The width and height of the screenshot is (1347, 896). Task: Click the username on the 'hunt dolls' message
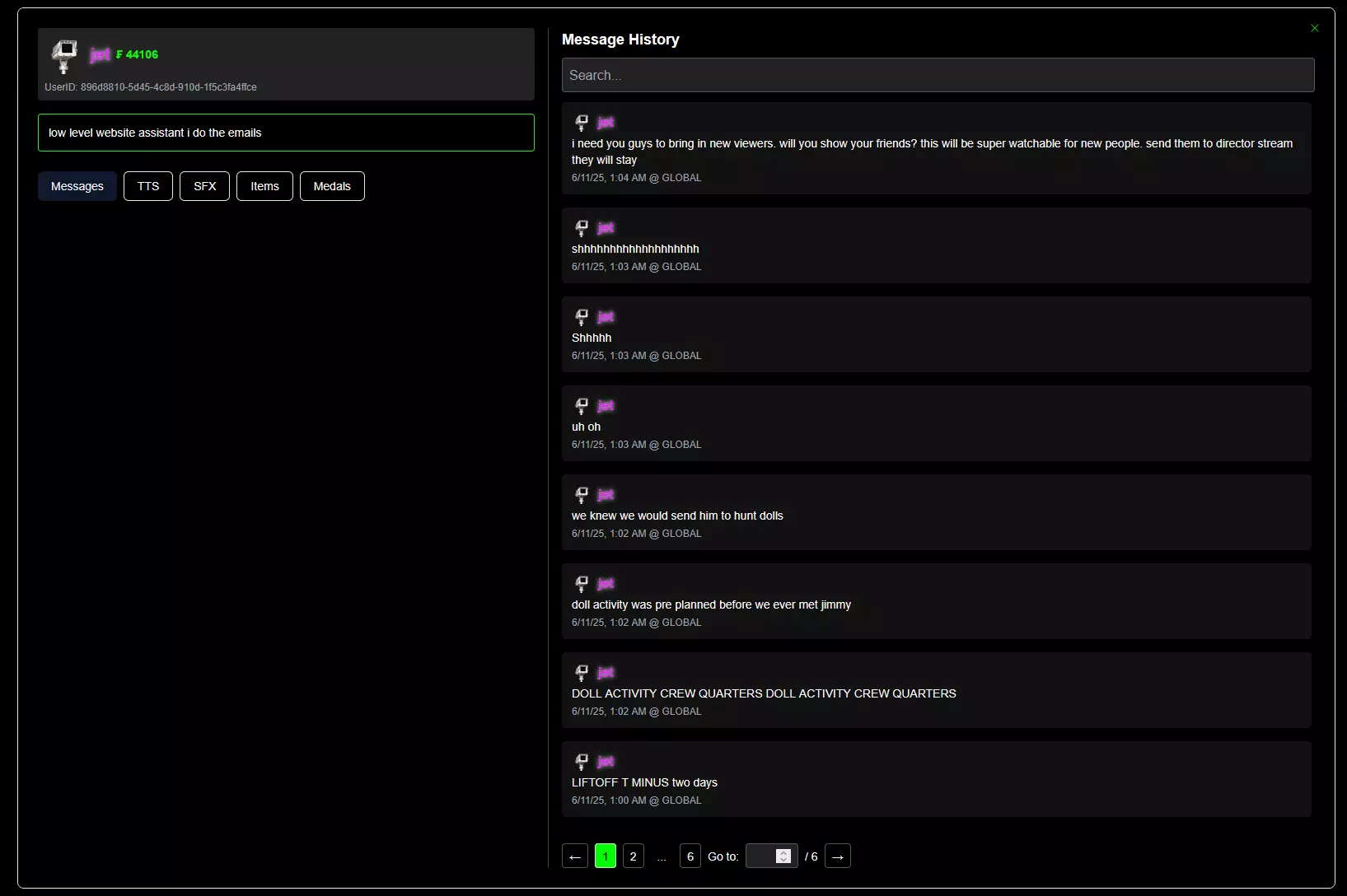606,495
